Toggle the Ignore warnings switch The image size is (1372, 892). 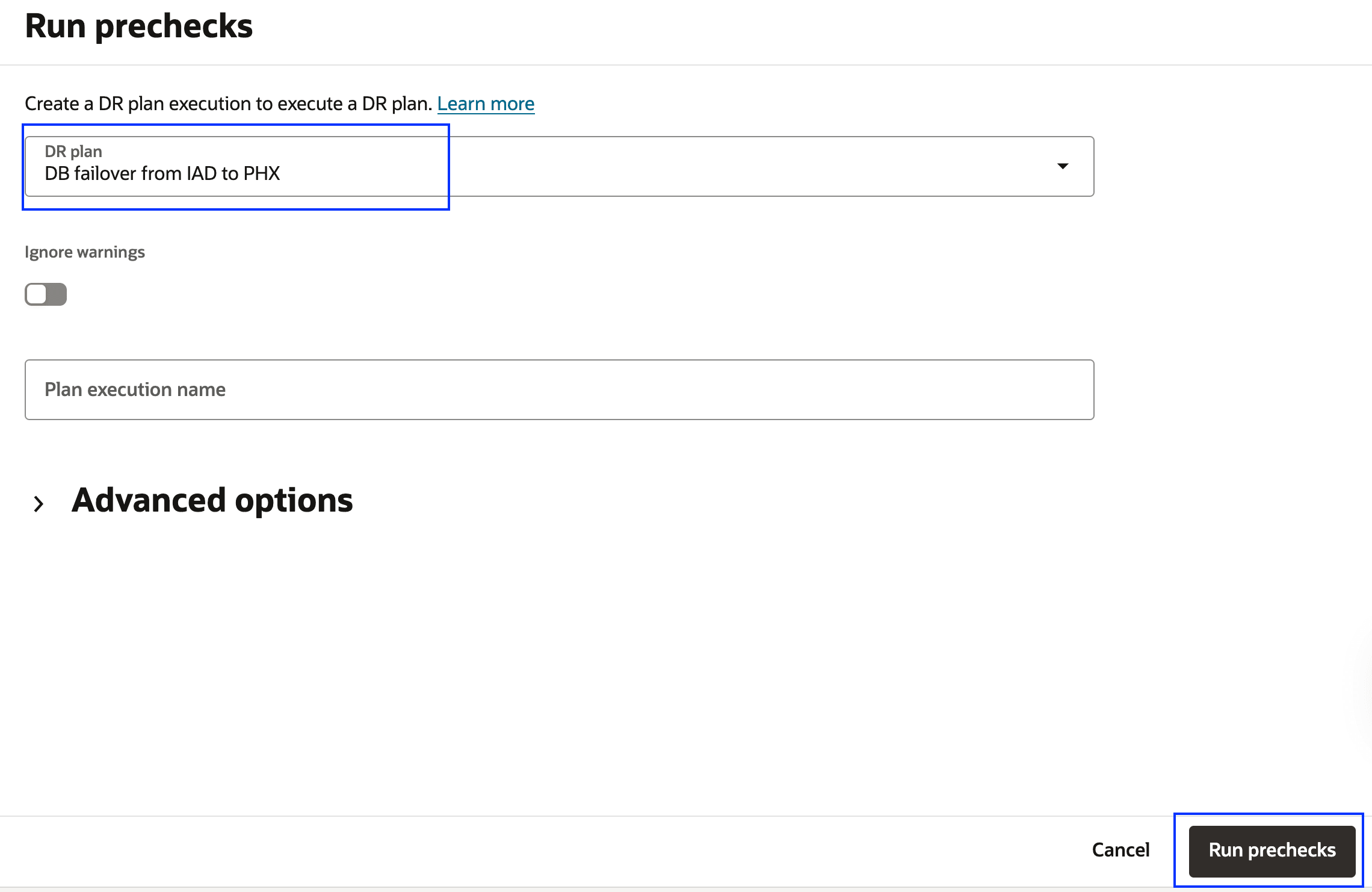tap(46, 294)
